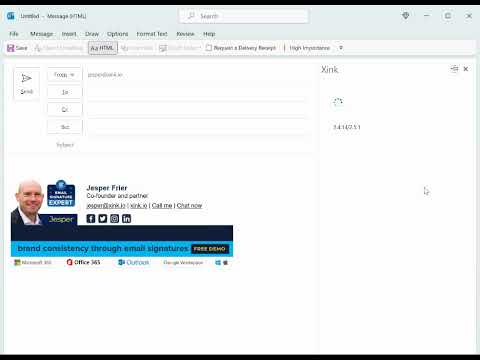The width and height of the screenshot is (480, 360).
Task: Open the LinkedIn icon in signature
Action: click(126, 219)
